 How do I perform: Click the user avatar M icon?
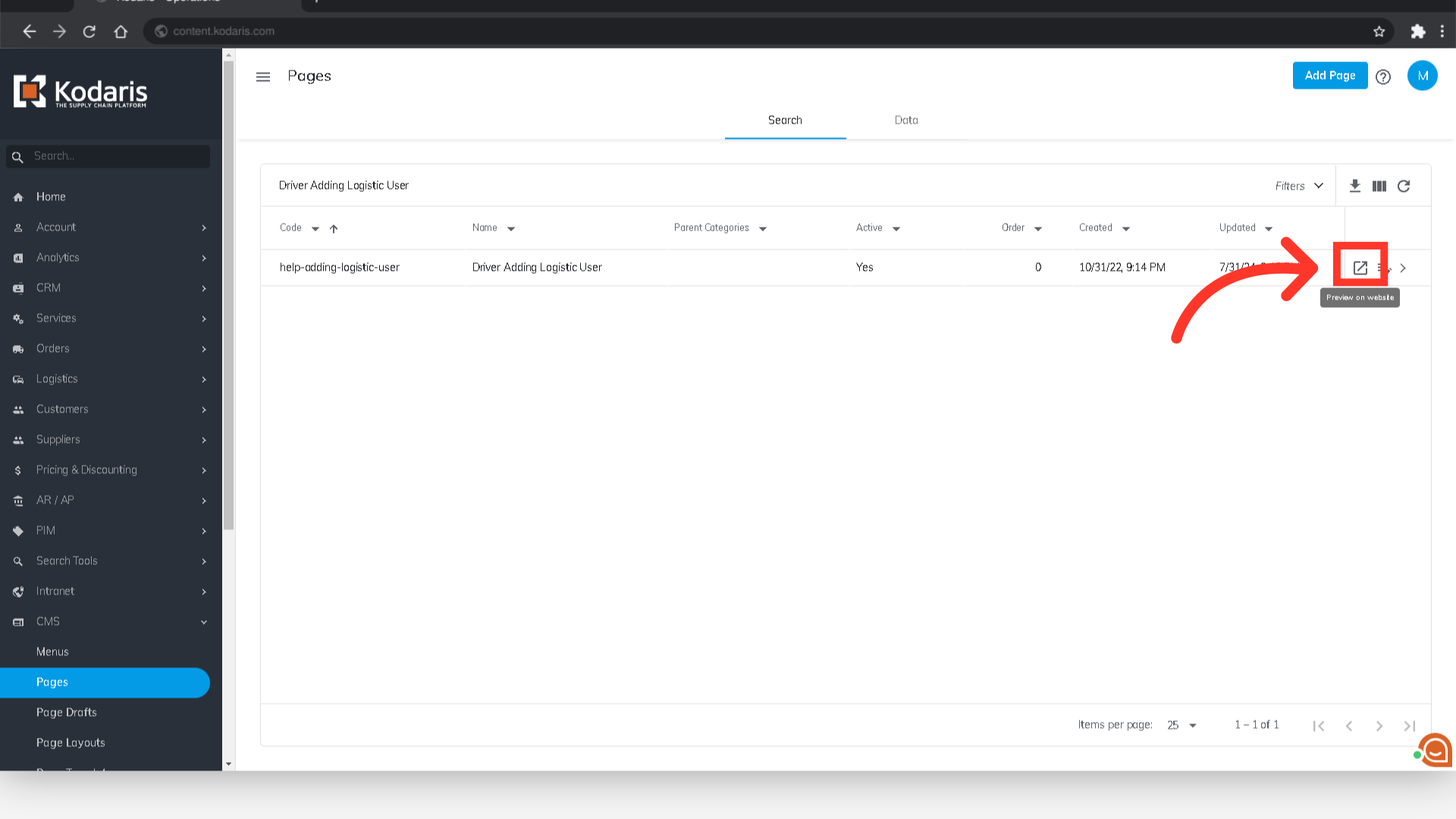[1422, 76]
